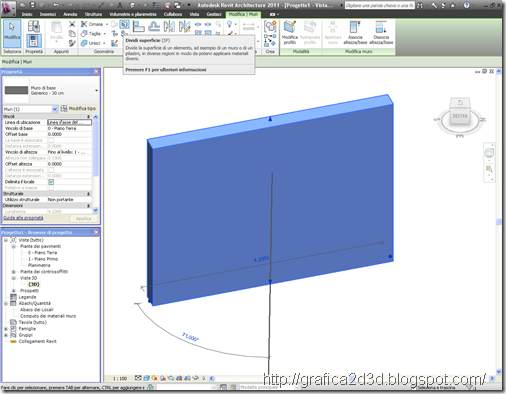Collapse the Dimensioni section
The image size is (506, 394).
pos(88,206)
